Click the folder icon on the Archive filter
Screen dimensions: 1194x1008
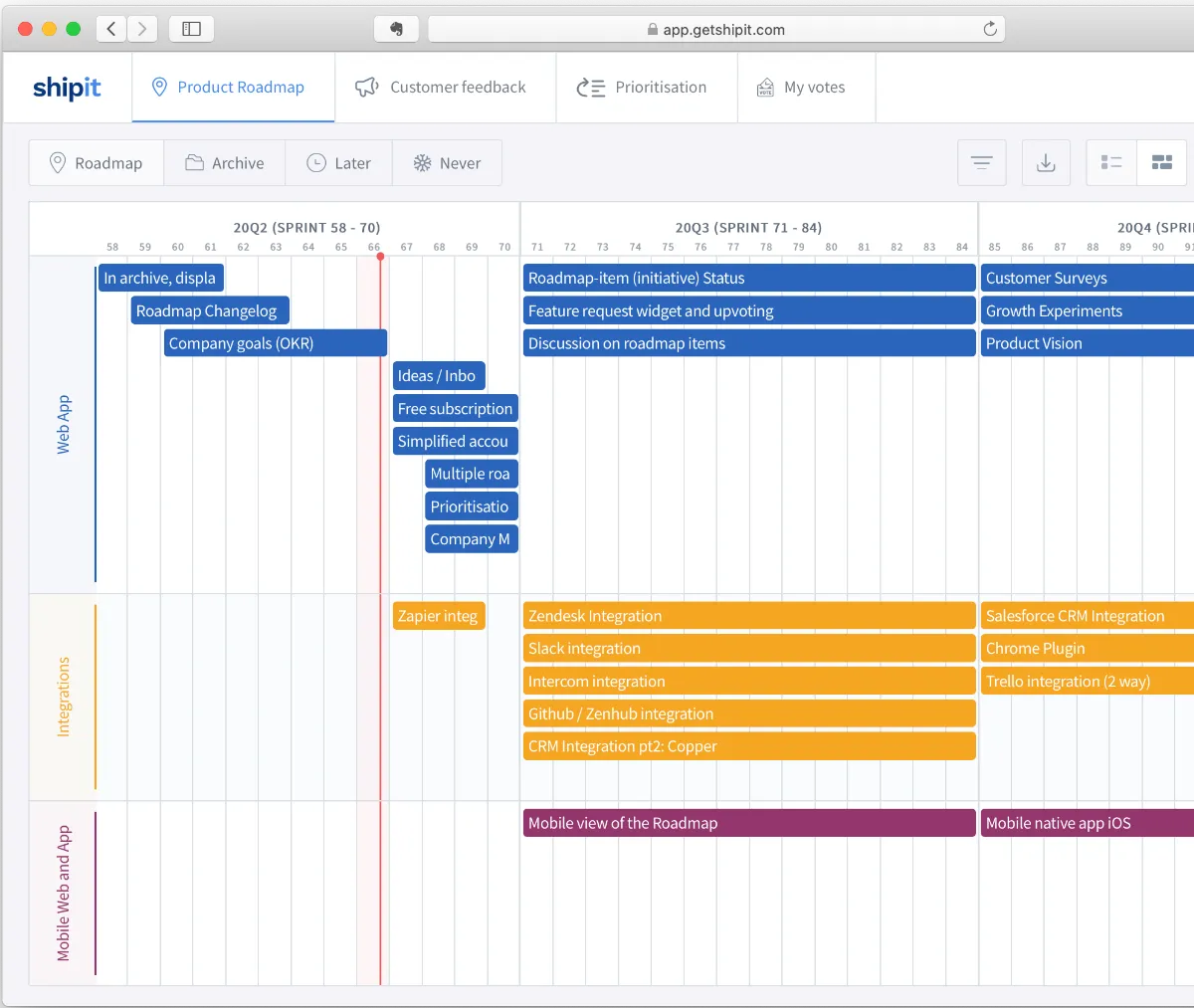pyautogui.click(x=195, y=162)
